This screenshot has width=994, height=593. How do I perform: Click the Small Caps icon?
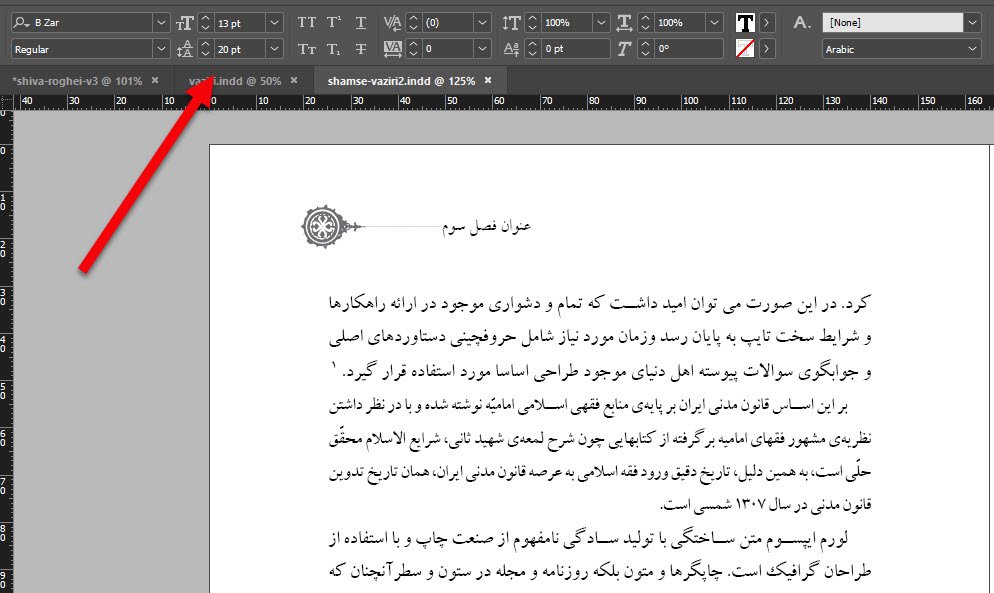(x=307, y=48)
